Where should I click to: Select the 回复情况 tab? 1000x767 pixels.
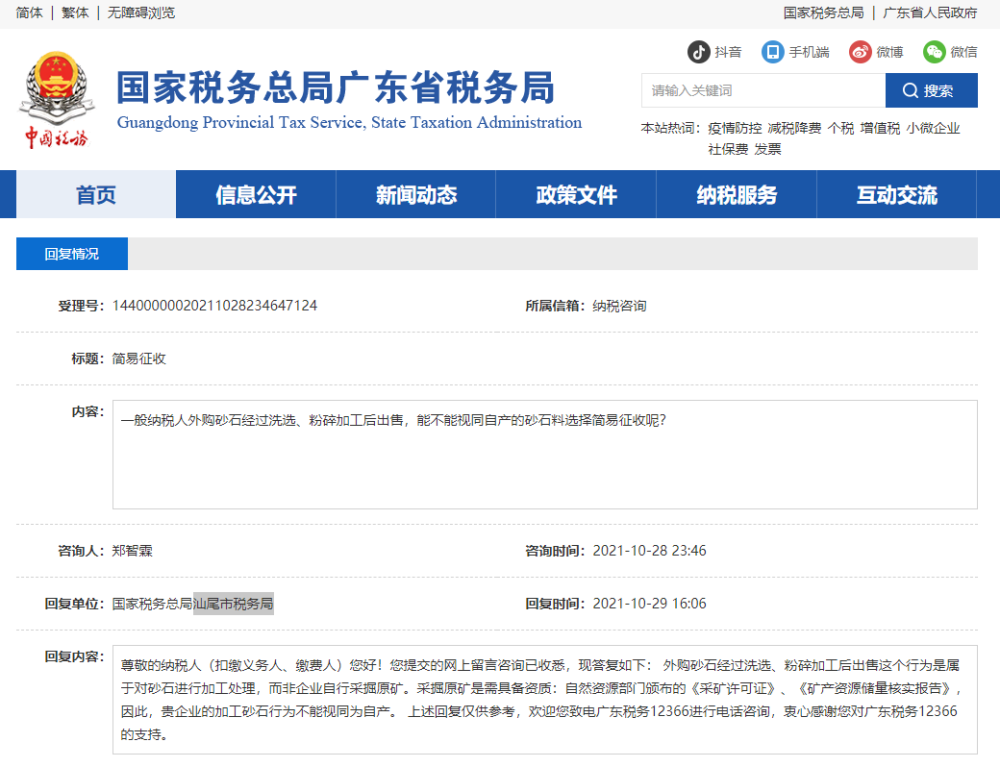72,254
